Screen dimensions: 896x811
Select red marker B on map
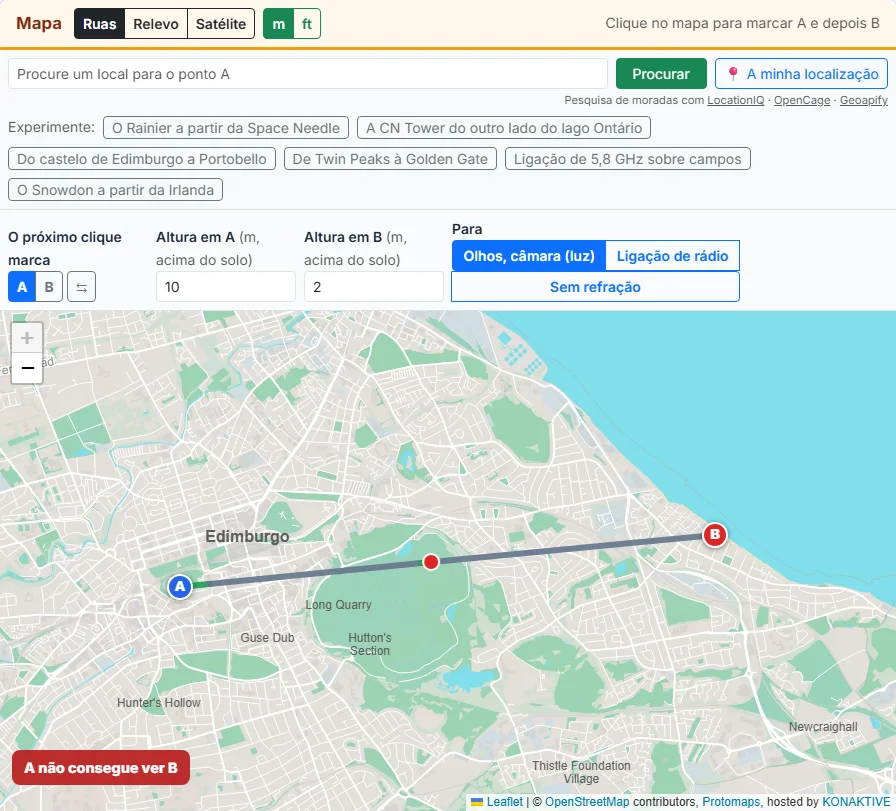point(714,535)
